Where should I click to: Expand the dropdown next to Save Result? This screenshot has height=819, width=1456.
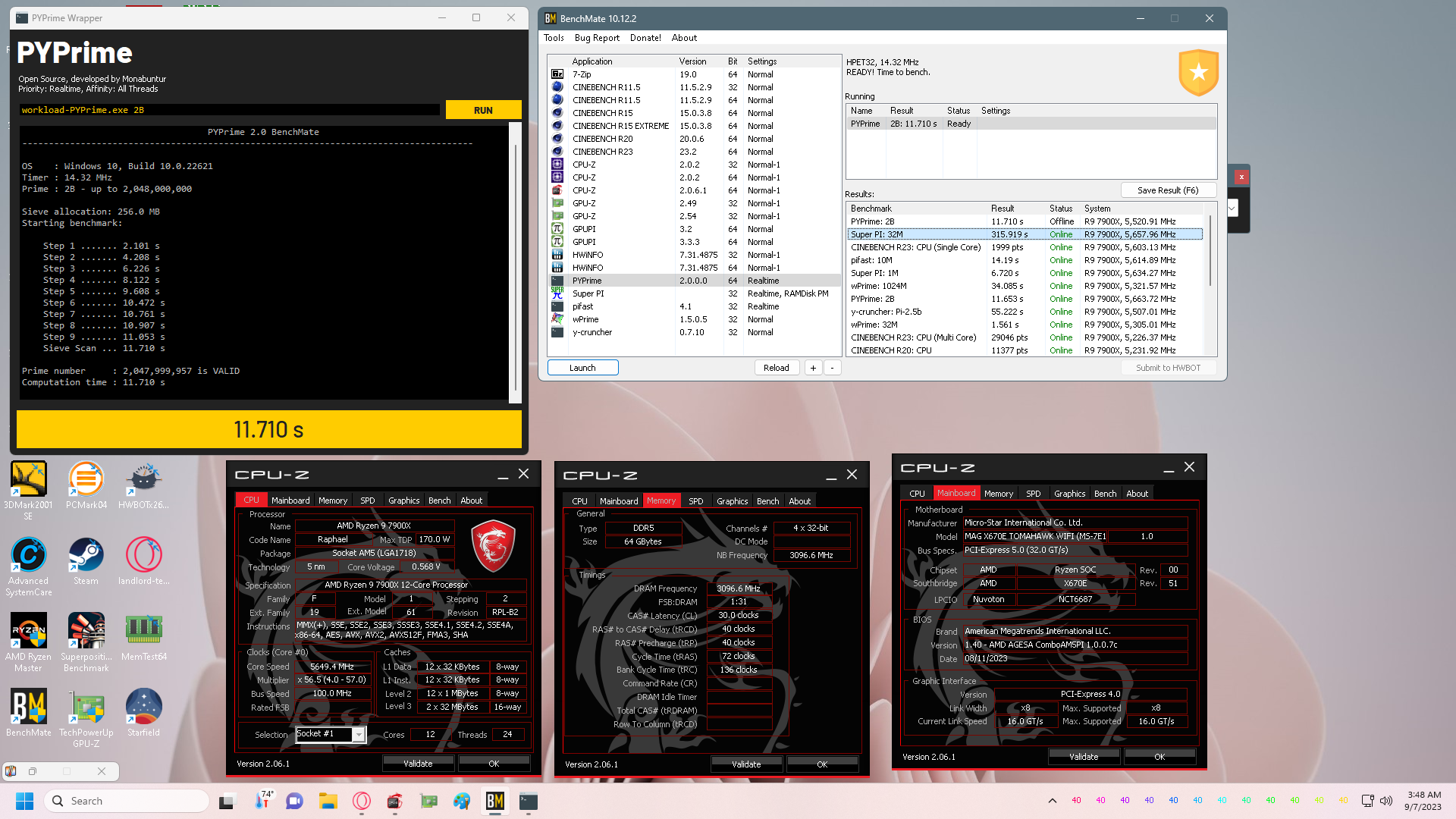tap(1232, 207)
